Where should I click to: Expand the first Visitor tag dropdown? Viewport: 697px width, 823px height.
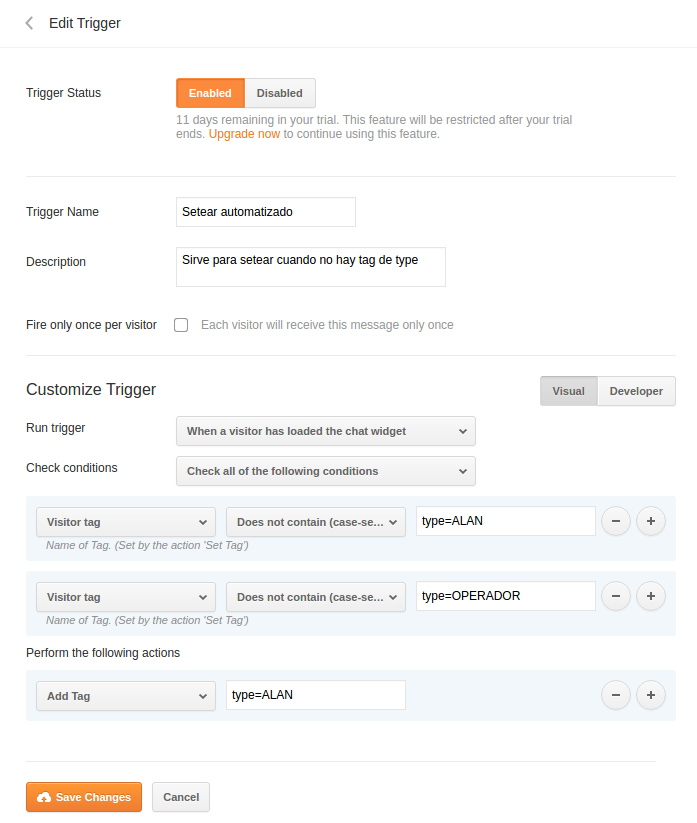pos(125,521)
